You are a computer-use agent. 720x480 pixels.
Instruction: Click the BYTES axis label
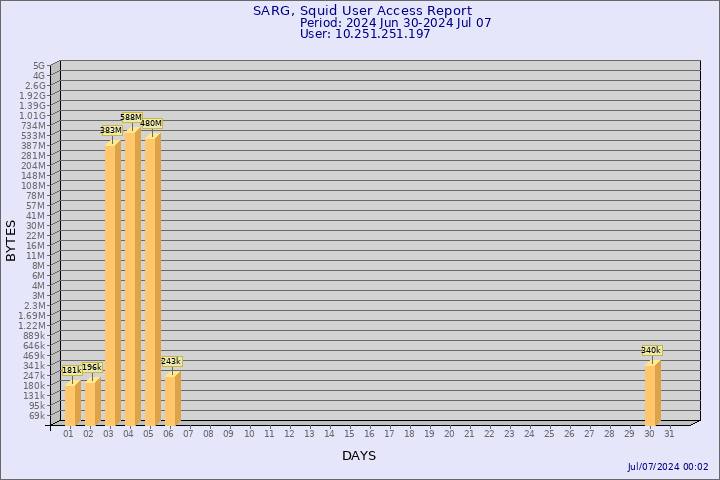[x=11, y=240]
